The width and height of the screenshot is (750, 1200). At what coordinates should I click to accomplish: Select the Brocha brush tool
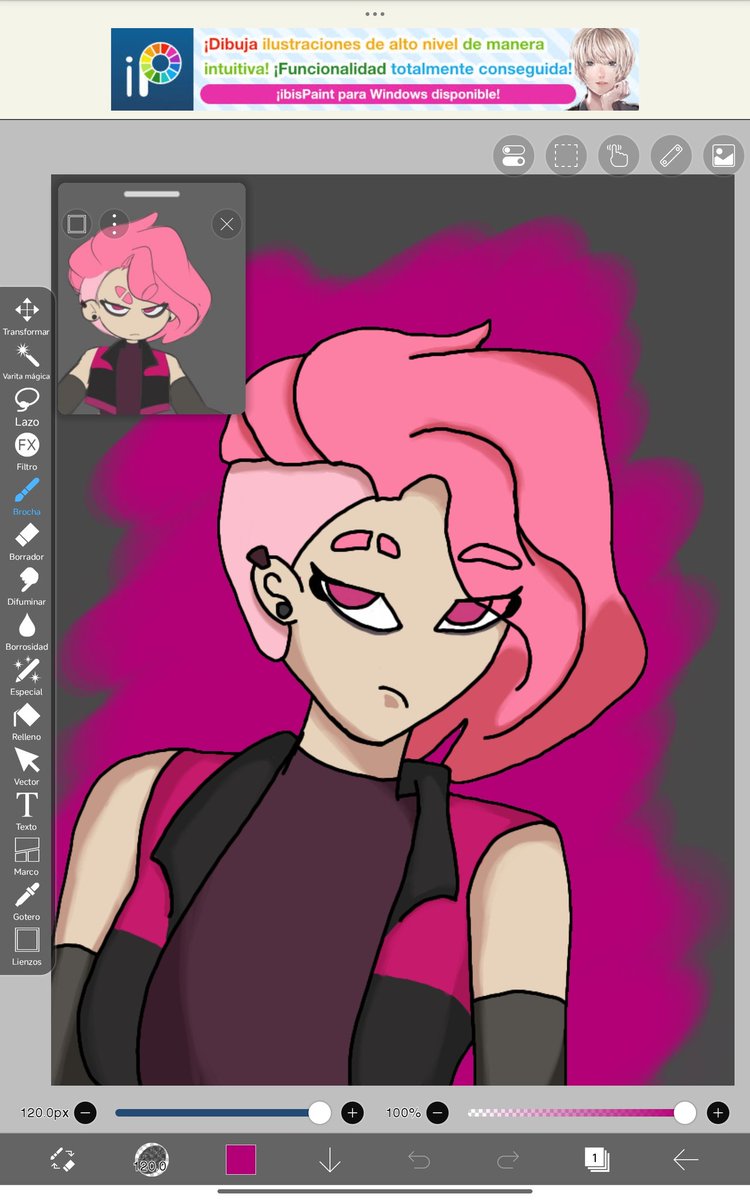[26, 496]
